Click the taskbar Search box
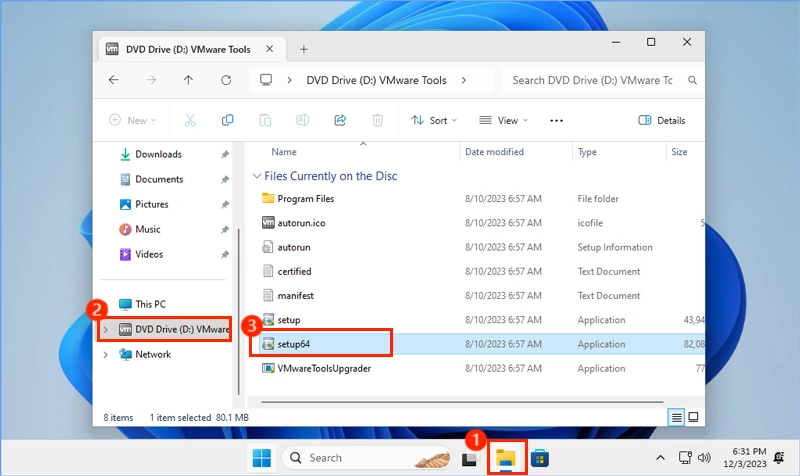 click(x=367, y=458)
